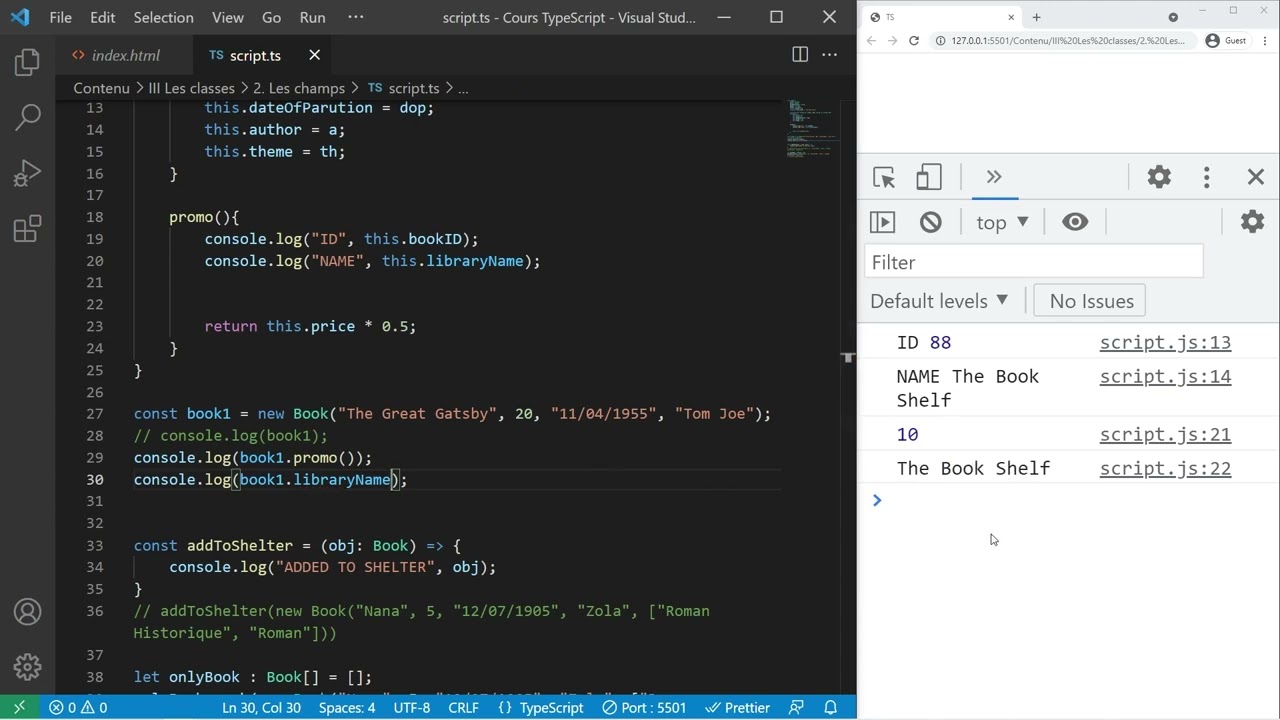Open the View menu
Viewport: 1280px width, 720px height.
coord(227,17)
